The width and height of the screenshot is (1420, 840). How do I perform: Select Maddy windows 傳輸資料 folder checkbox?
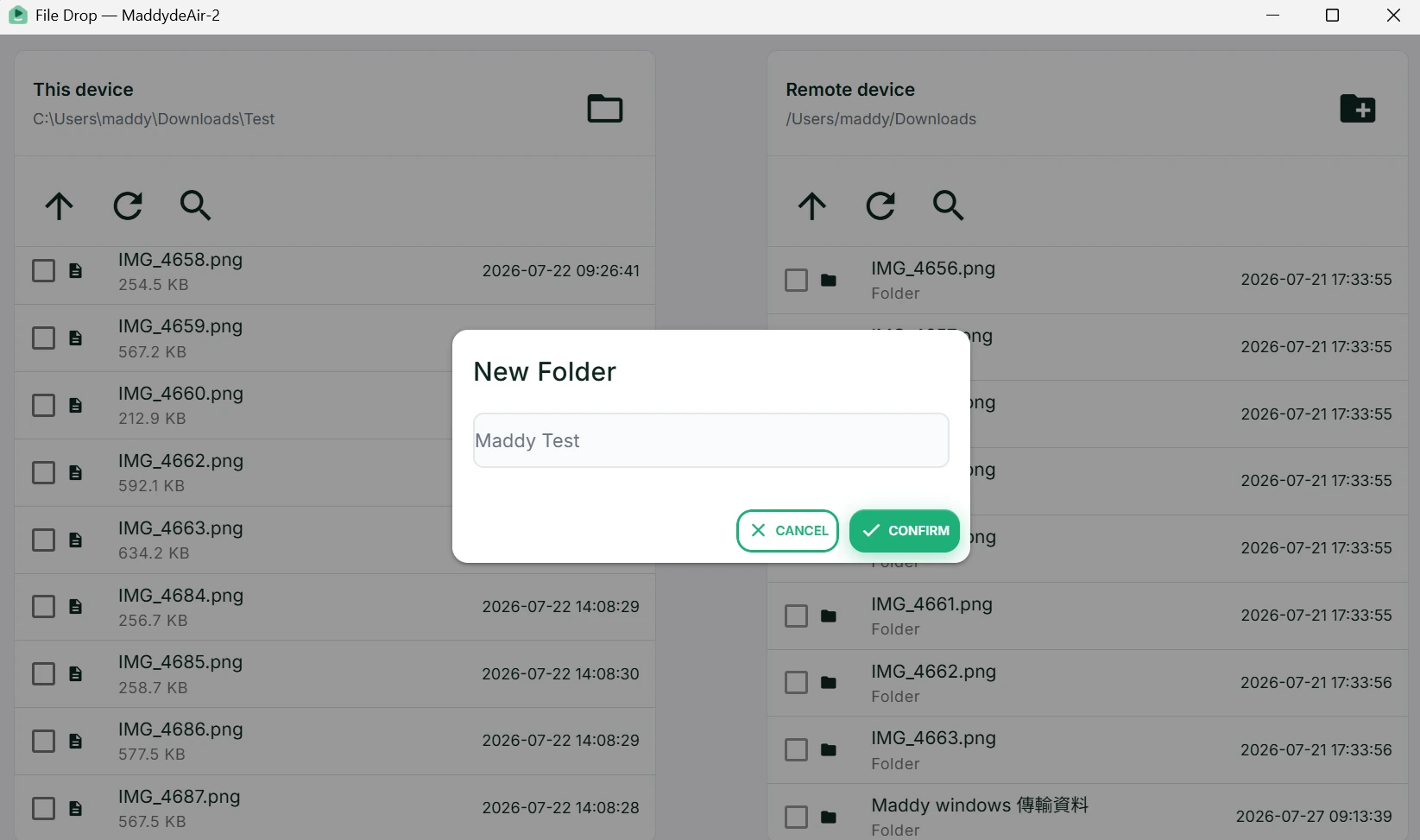[796, 817]
